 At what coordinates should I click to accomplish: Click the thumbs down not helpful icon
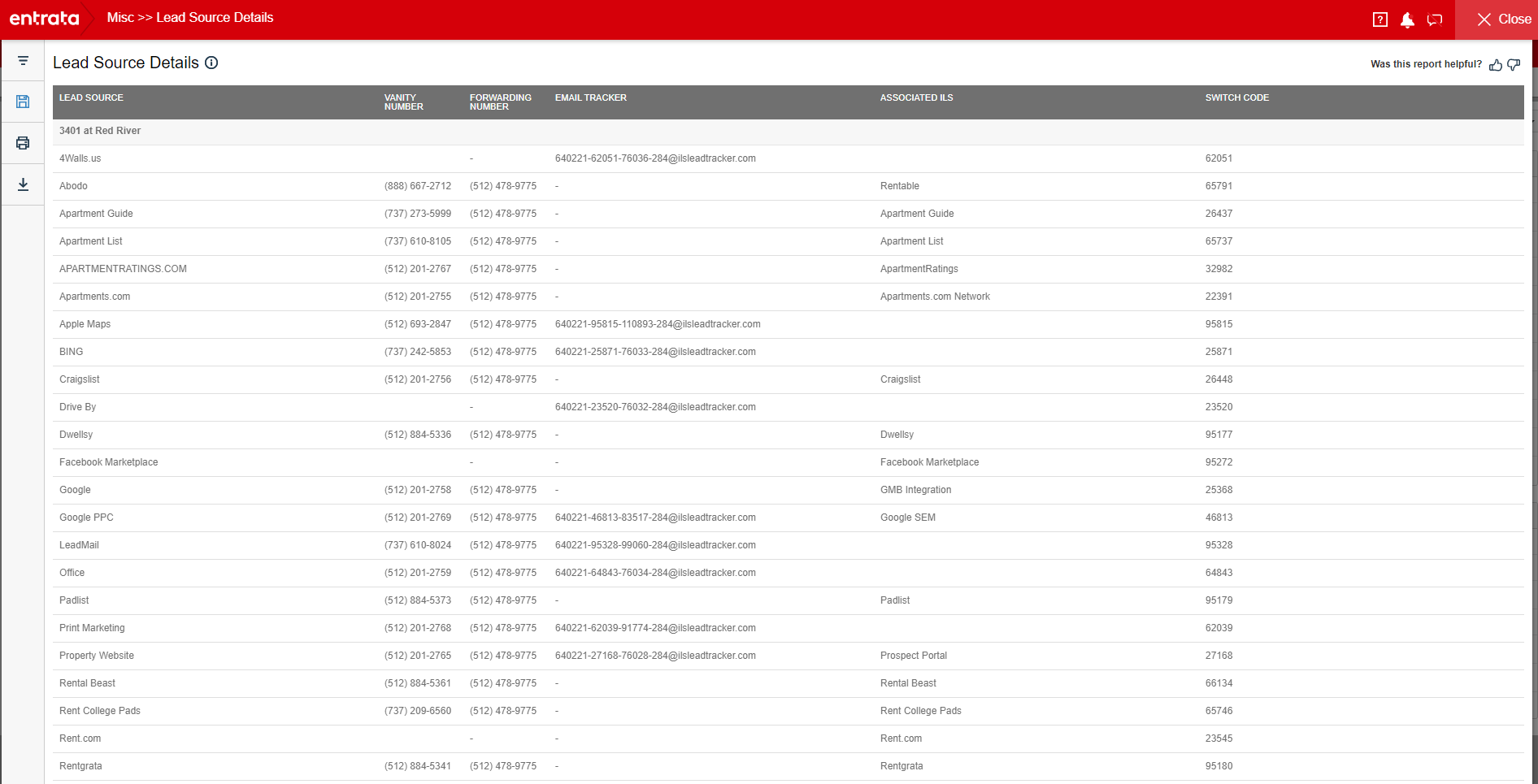tap(1514, 64)
